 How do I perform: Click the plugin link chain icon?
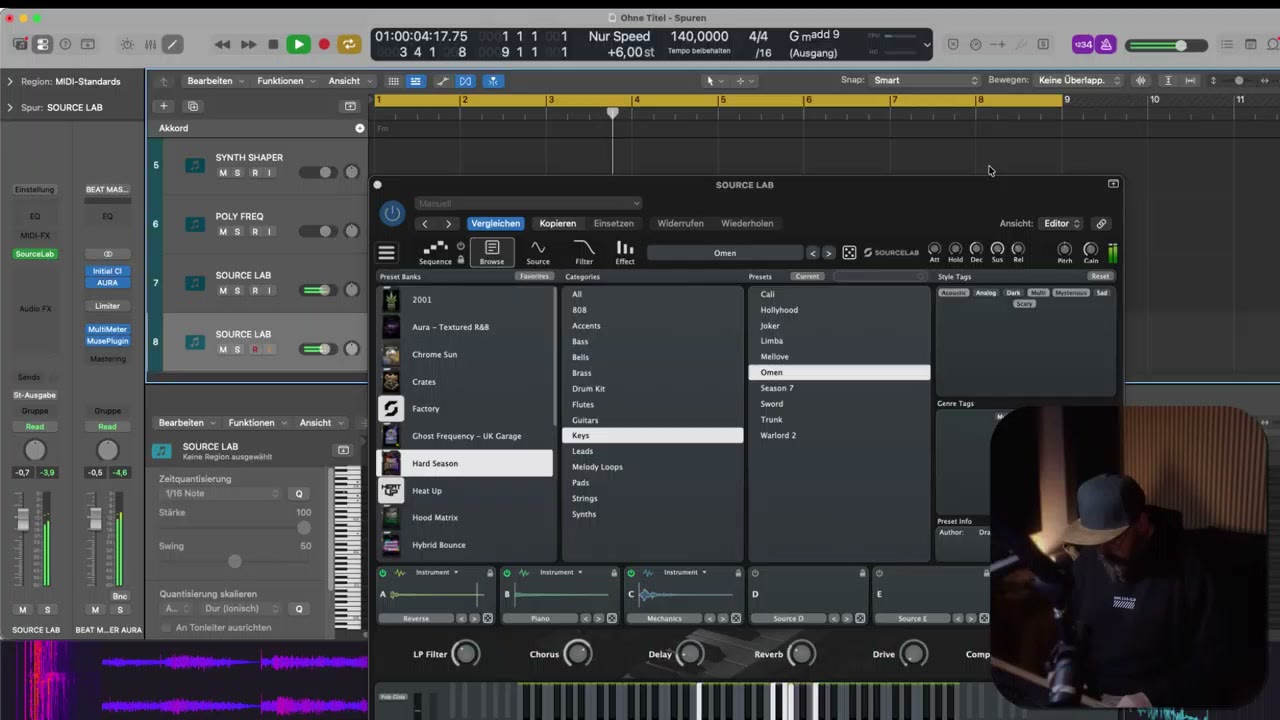pyautogui.click(x=1101, y=224)
